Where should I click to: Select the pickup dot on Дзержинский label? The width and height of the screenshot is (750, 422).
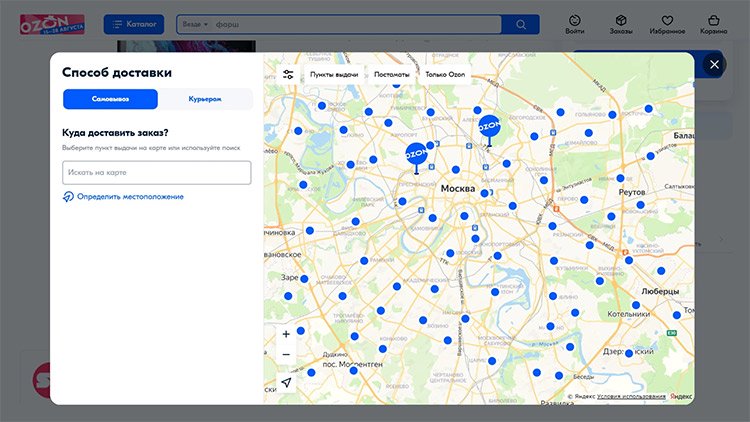tap(629, 353)
